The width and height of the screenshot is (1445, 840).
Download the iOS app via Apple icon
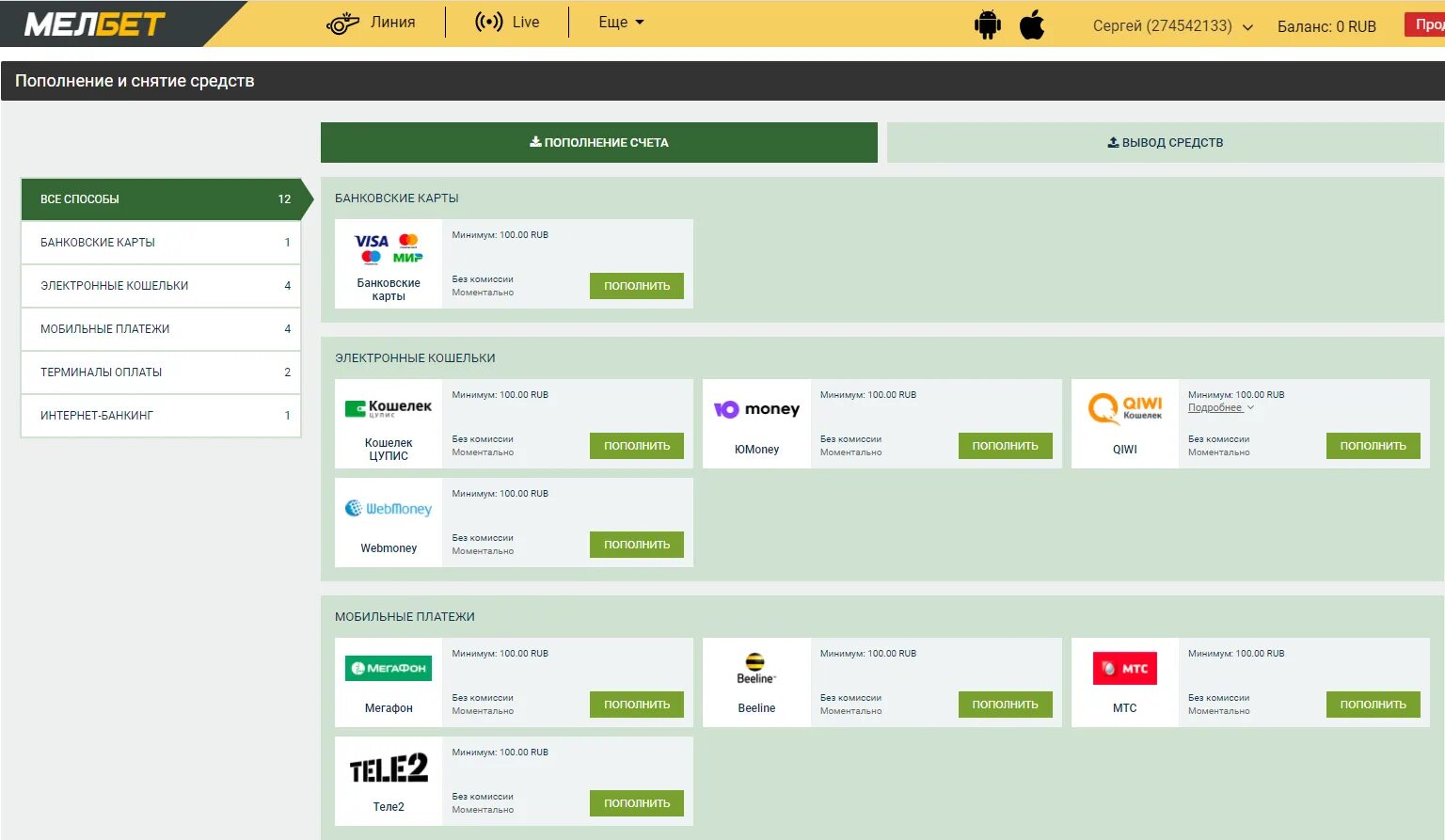click(x=1032, y=24)
